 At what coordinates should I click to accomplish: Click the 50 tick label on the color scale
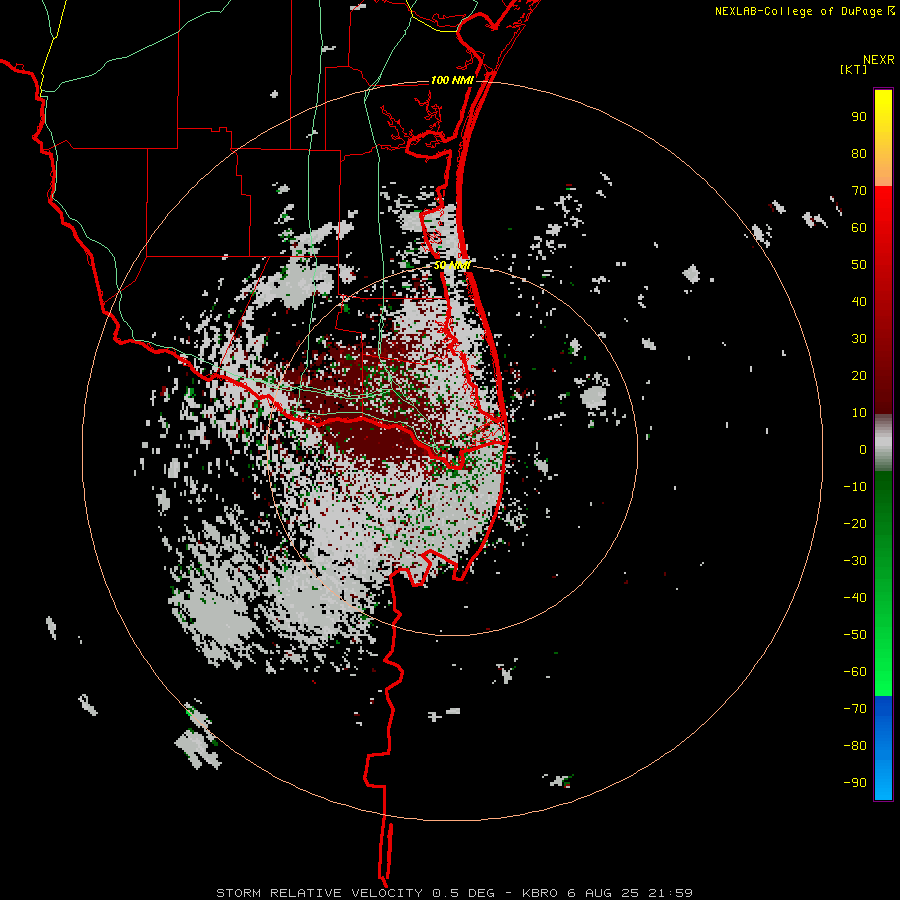click(859, 265)
